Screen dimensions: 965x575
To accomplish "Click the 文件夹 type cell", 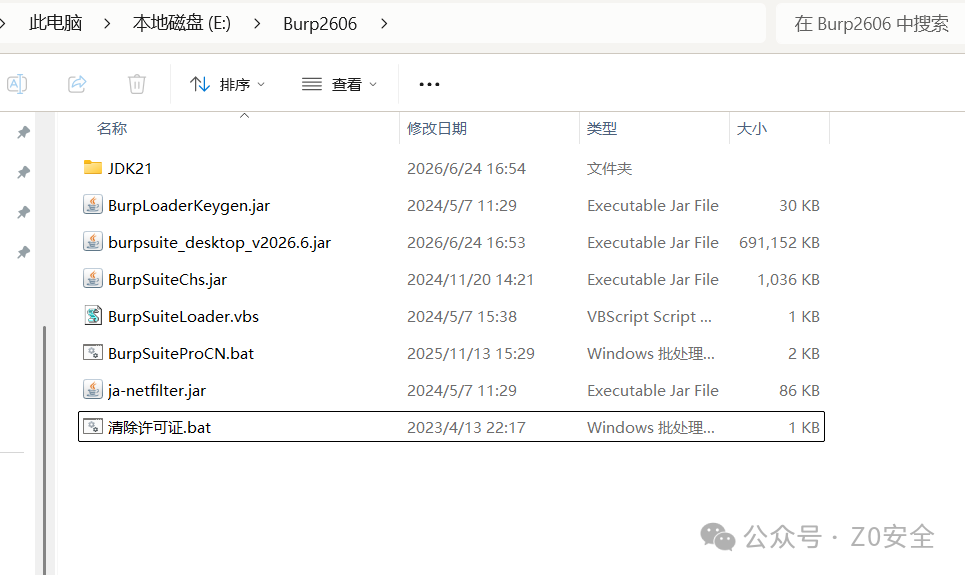I will [x=609, y=169].
